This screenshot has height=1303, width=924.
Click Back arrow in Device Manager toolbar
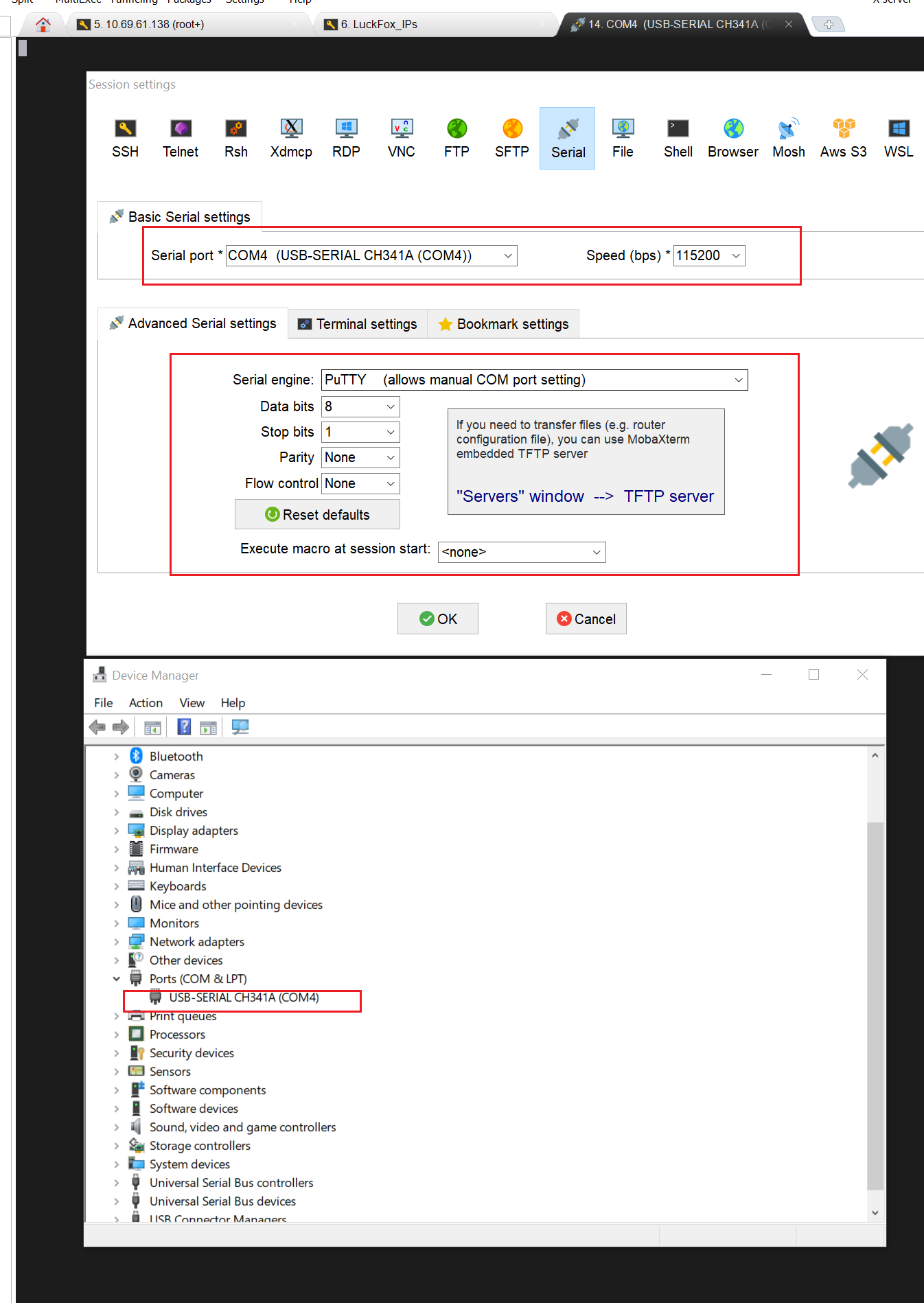click(97, 727)
